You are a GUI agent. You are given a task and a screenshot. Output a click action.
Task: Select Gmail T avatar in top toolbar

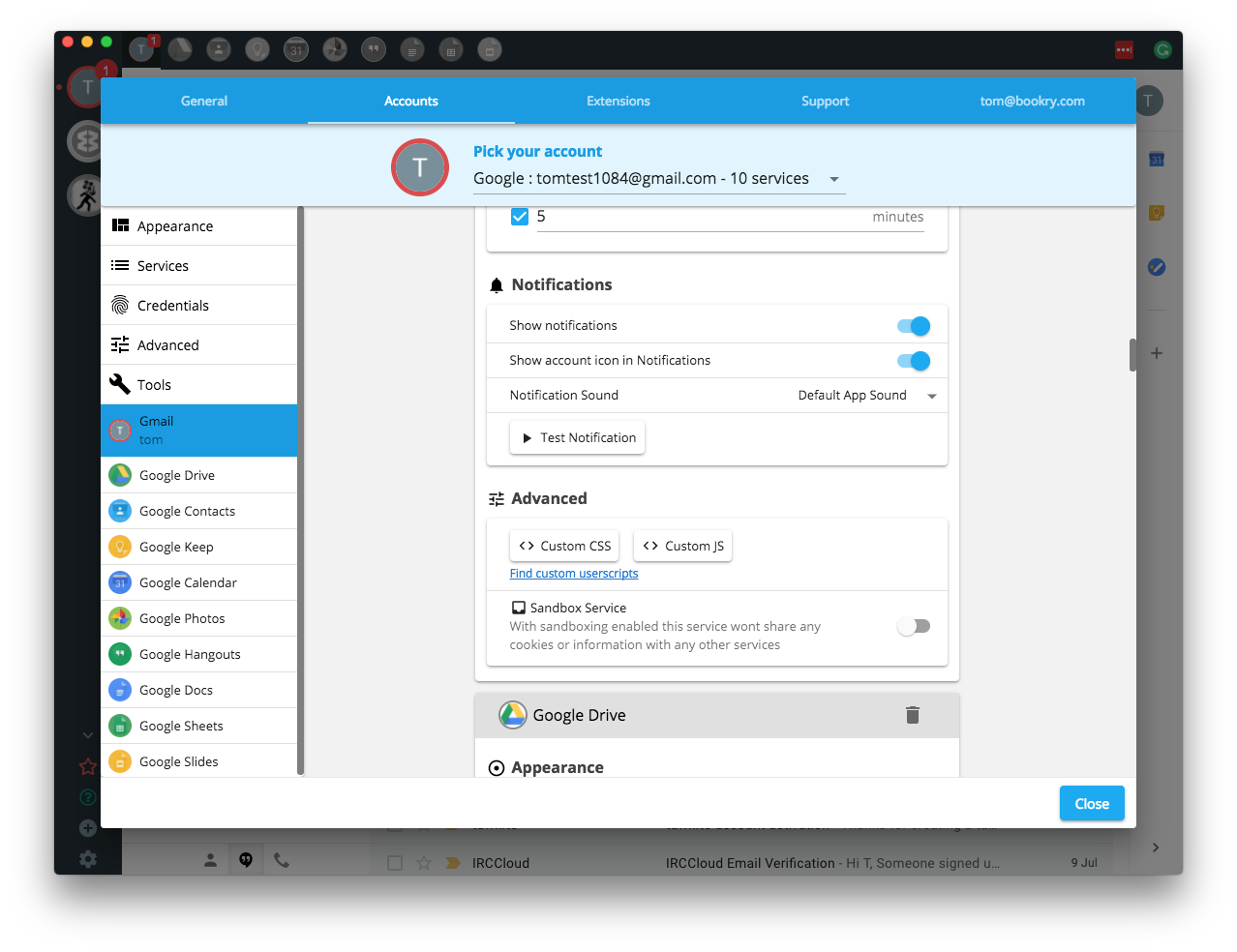(x=141, y=49)
